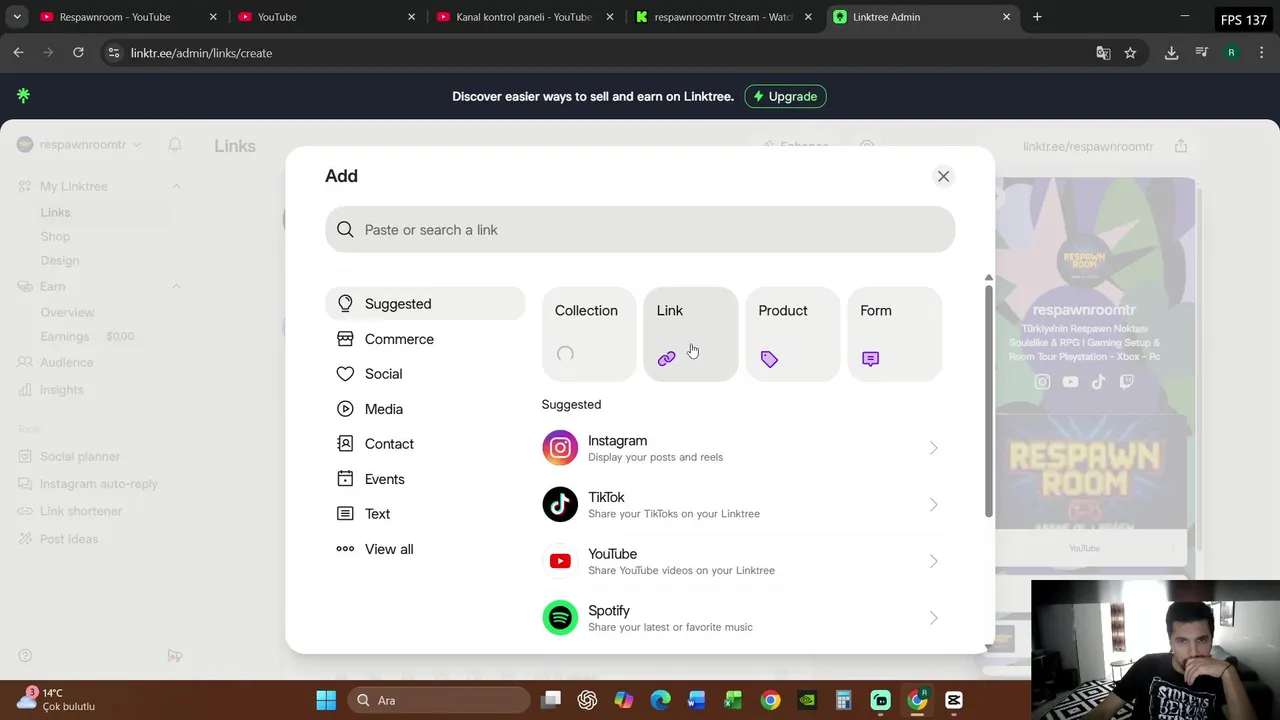This screenshot has width=1280, height=720.
Task: Open Instagram row chevron arrow
Action: [x=933, y=448]
